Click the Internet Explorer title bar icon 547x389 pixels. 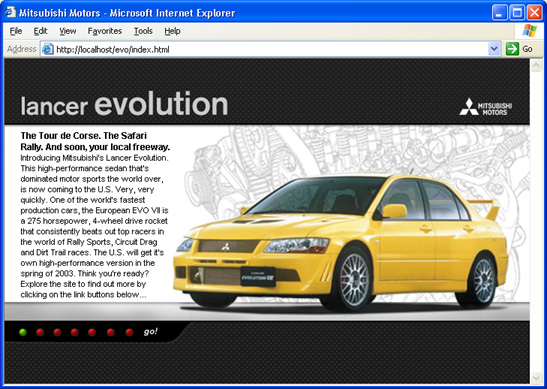pos(11,13)
